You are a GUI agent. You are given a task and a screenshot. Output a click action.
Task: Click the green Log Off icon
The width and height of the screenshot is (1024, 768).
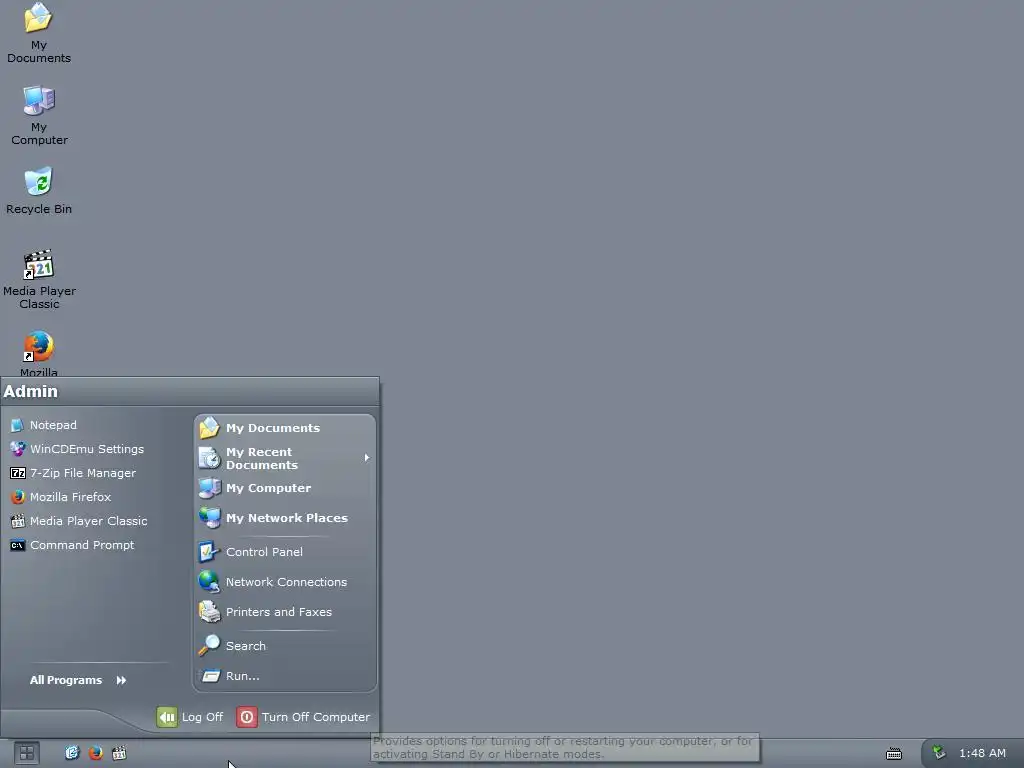(x=167, y=717)
